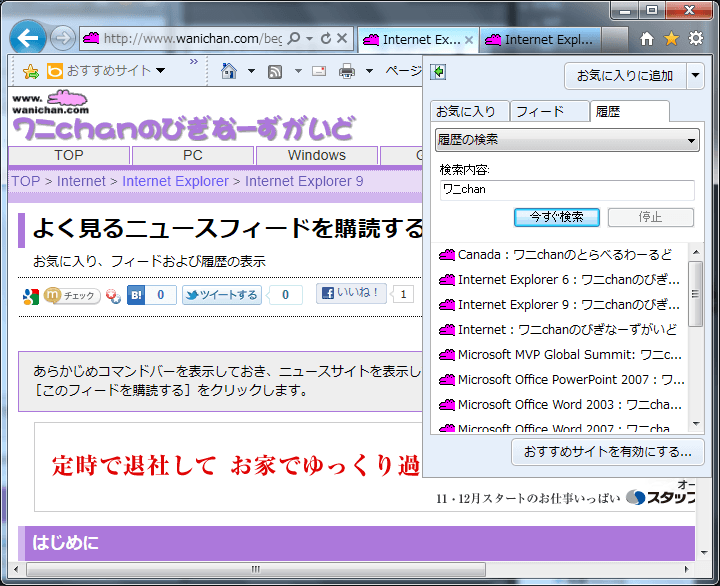Click the greyed Forward arrow button
The width and height of the screenshot is (720, 586).
click(x=62, y=38)
